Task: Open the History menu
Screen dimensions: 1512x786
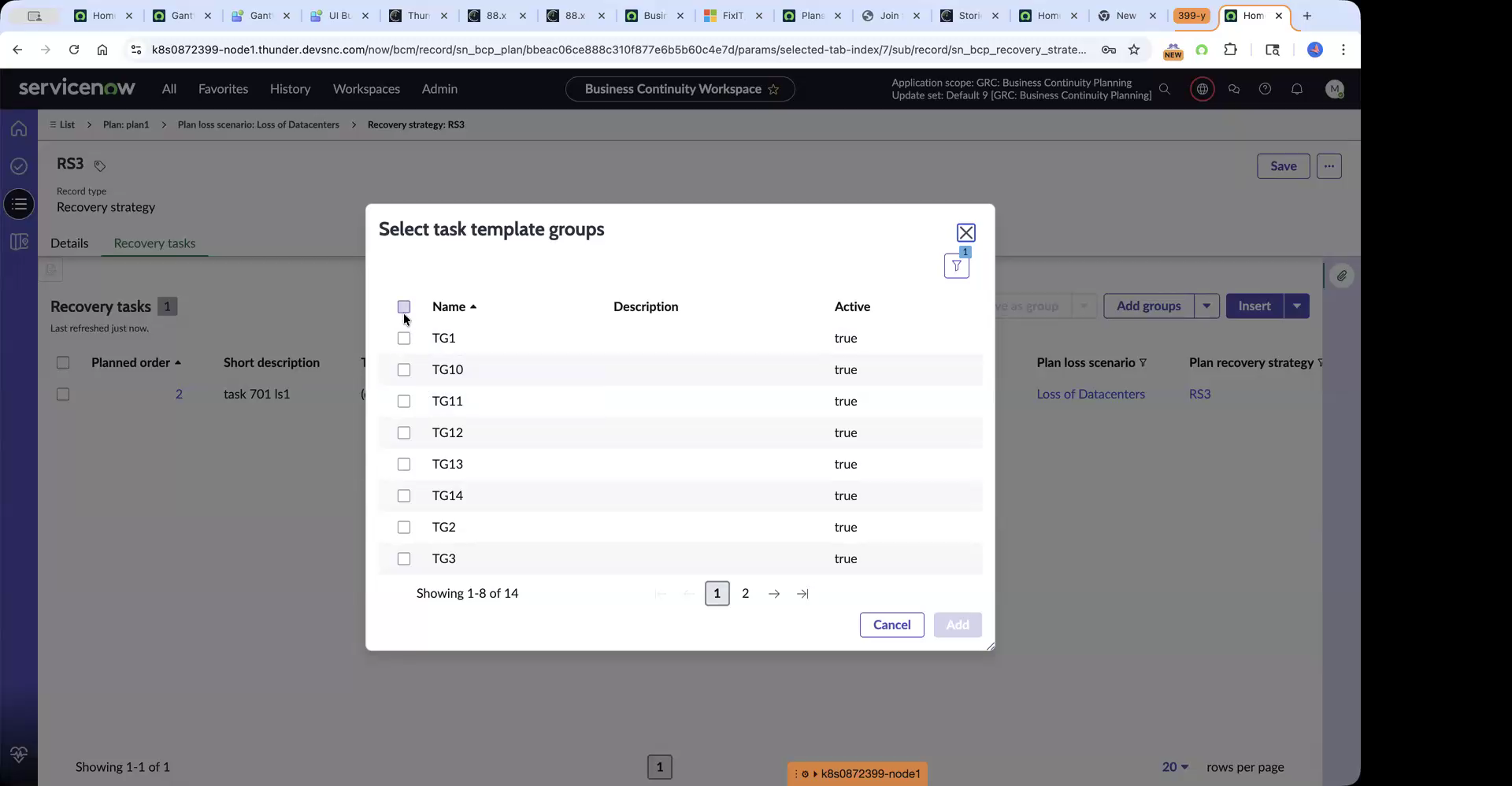Action: coord(290,89)
